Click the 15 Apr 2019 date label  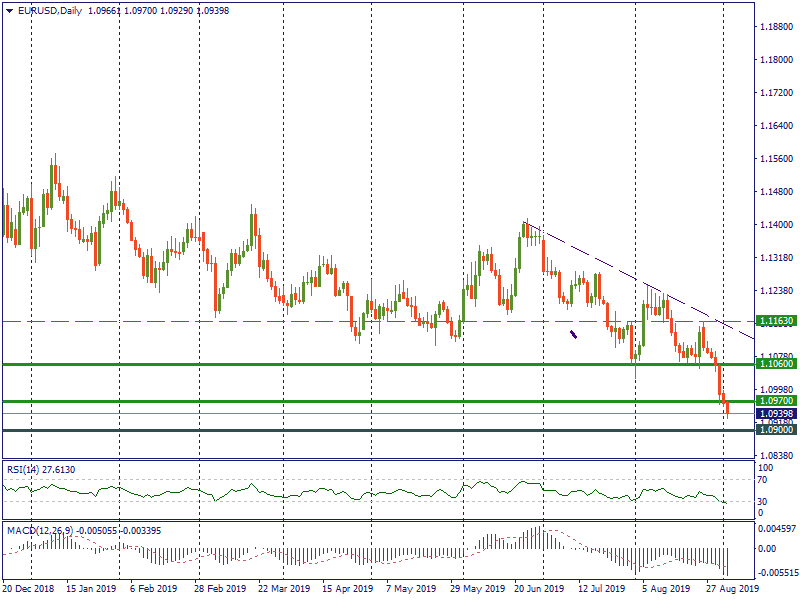(x=348, y=590)
